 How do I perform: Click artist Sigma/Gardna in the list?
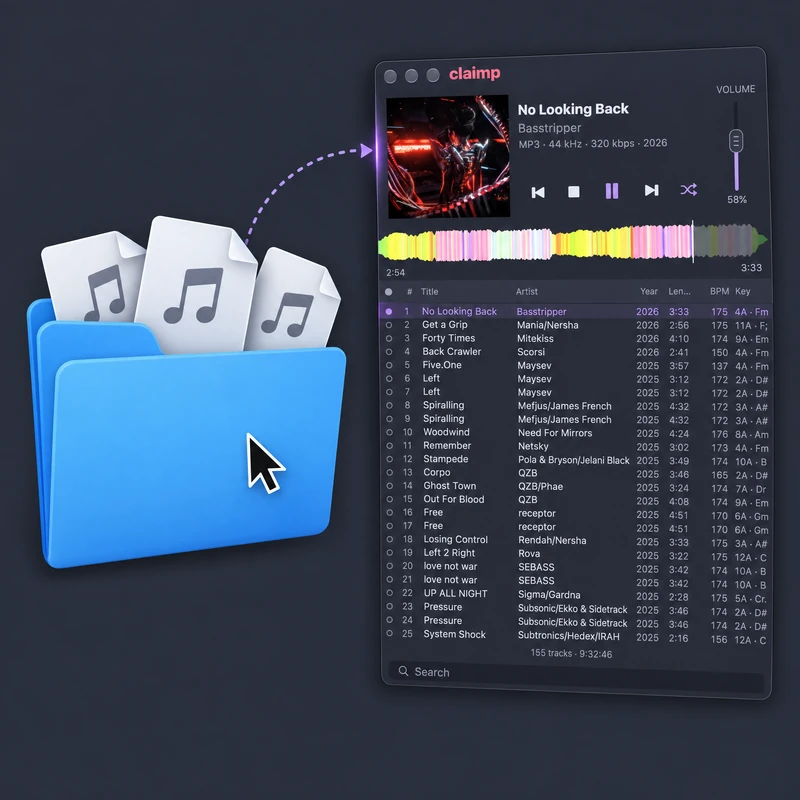tap(549, 595)
